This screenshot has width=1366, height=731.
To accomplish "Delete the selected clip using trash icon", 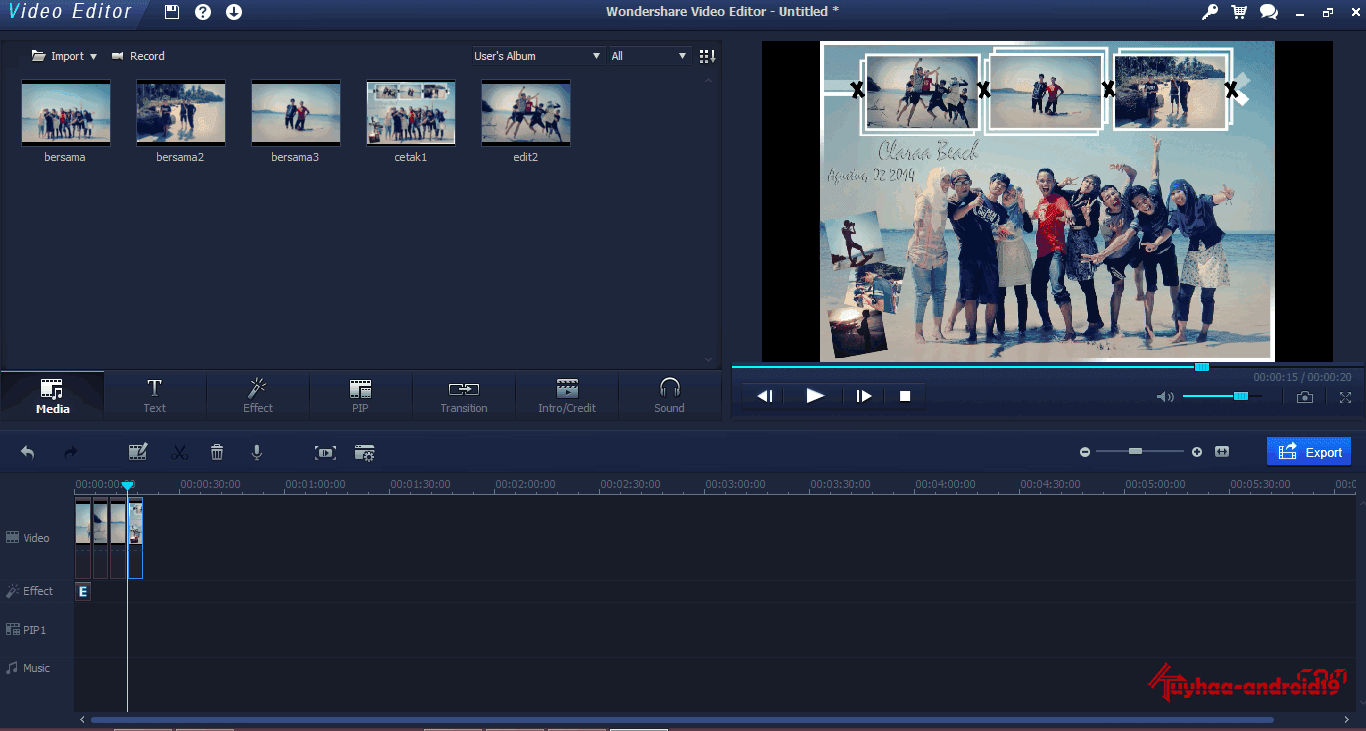I will point(217,453).
